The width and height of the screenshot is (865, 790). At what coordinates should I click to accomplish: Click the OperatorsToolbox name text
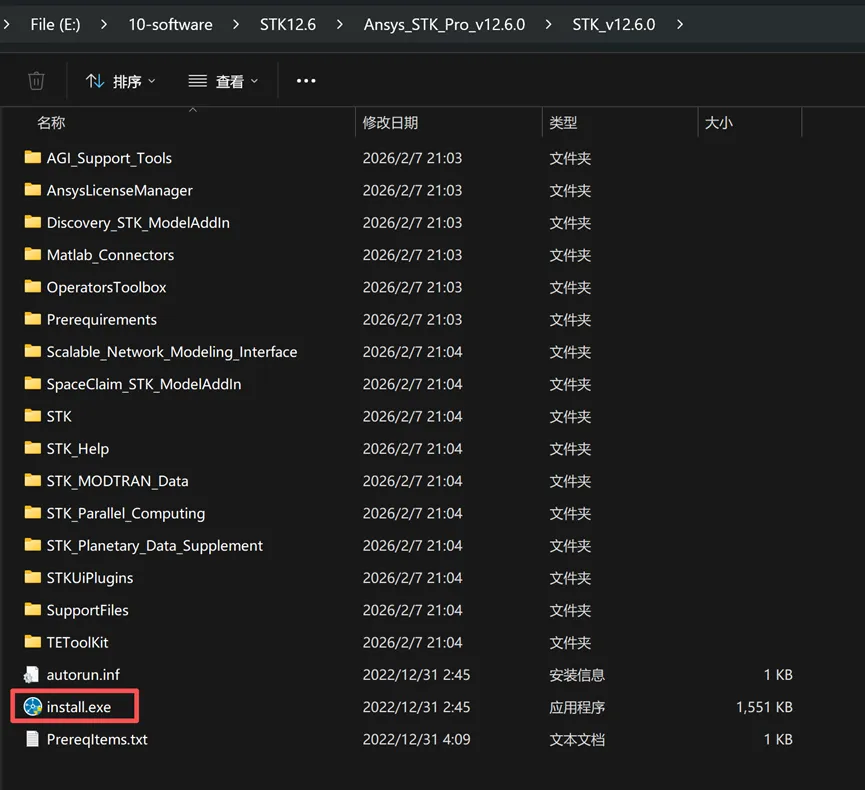click(x=106, y=287)
